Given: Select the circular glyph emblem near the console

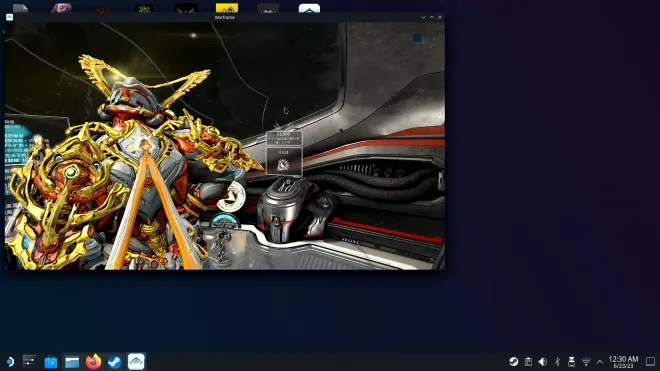Looking at the screenshot, I should (x=232, y=196).
